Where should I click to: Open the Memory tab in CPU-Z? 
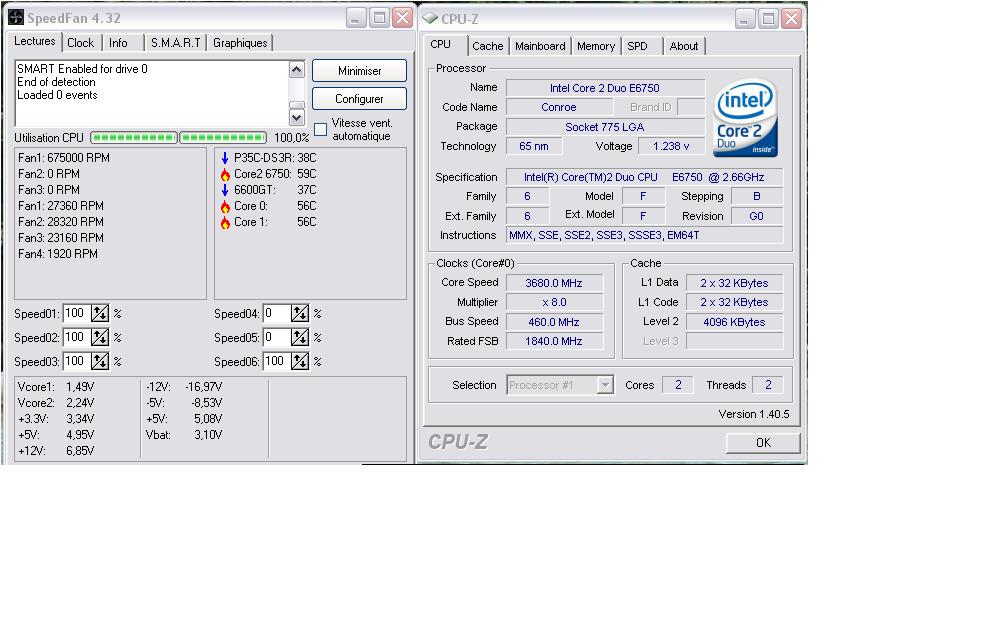tap(596, 46)
